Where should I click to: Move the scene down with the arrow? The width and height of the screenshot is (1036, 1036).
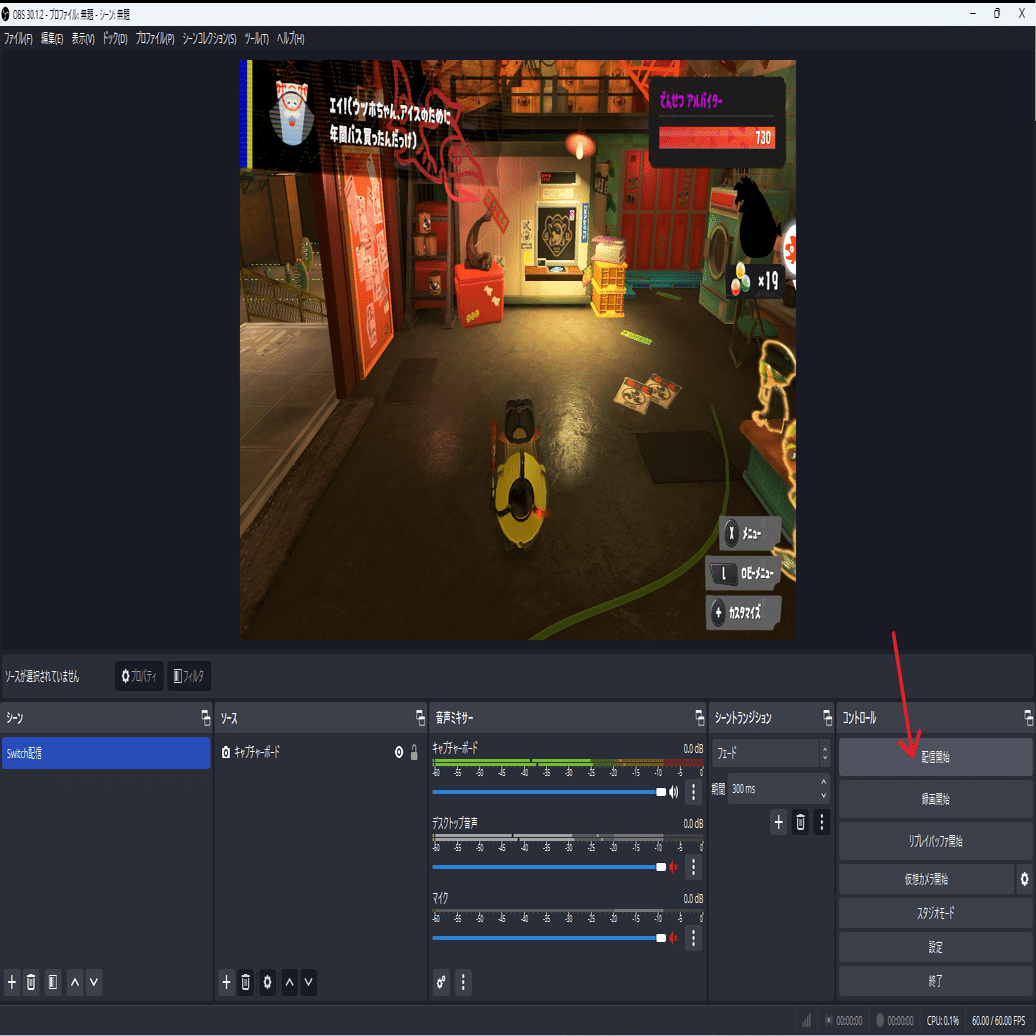[x=94, y=982]
